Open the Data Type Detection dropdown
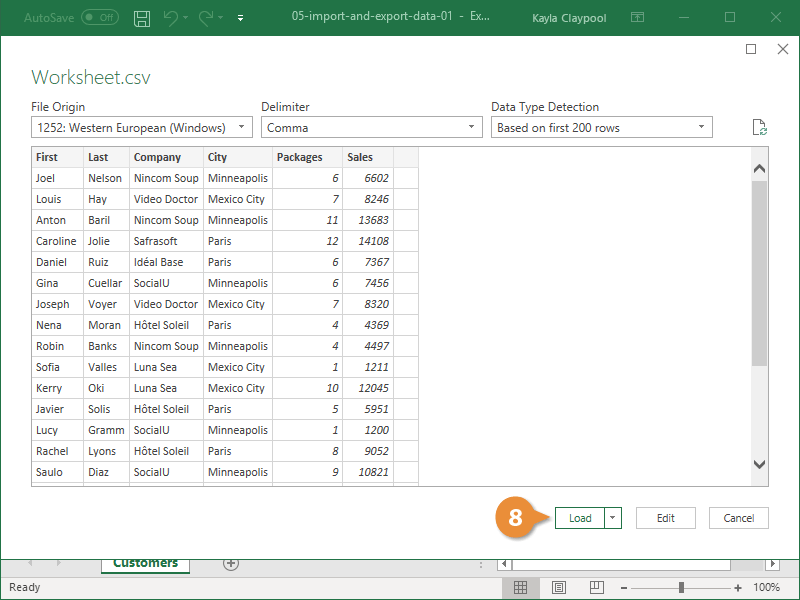 pos(702,127)
